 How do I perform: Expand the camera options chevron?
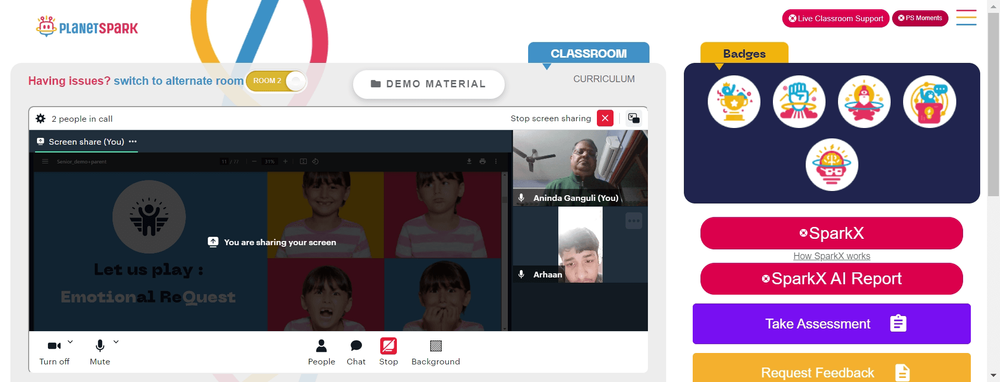pyautogui.click(x=70, y=342)
